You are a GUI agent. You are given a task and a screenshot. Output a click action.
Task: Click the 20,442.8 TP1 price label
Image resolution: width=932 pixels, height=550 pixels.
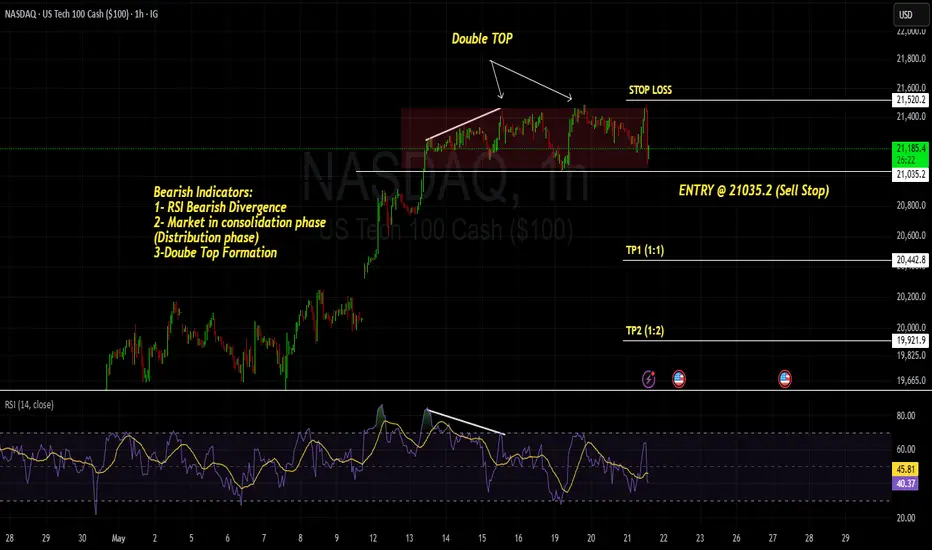pyautogui.click(x=911, y=260)
